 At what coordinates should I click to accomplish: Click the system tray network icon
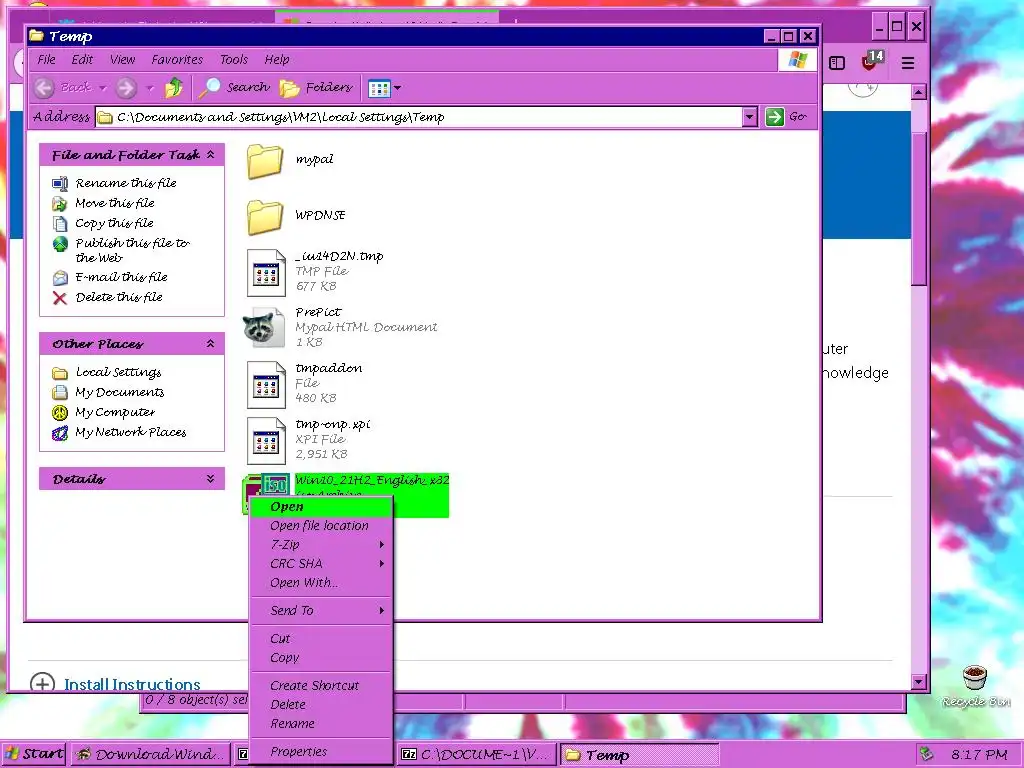[x=925, y=754]
